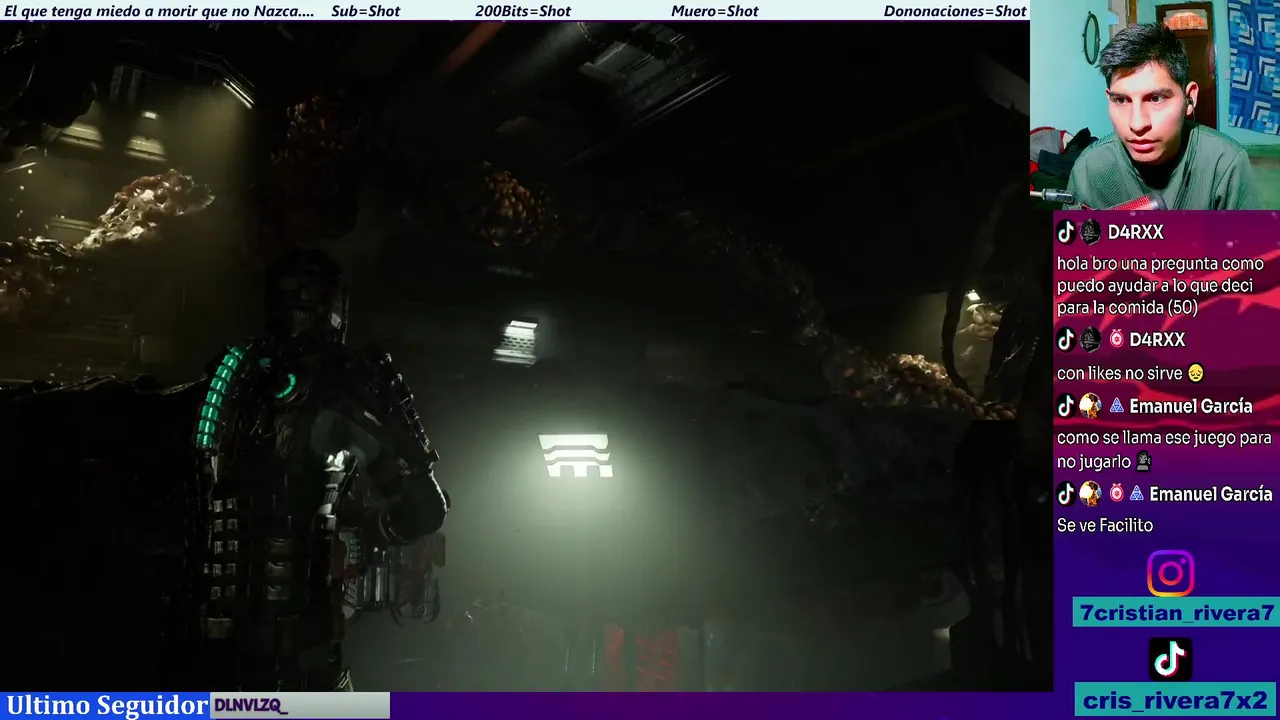Click the streamer webcam feed

pyautogui.click(x=1155, y=105)
